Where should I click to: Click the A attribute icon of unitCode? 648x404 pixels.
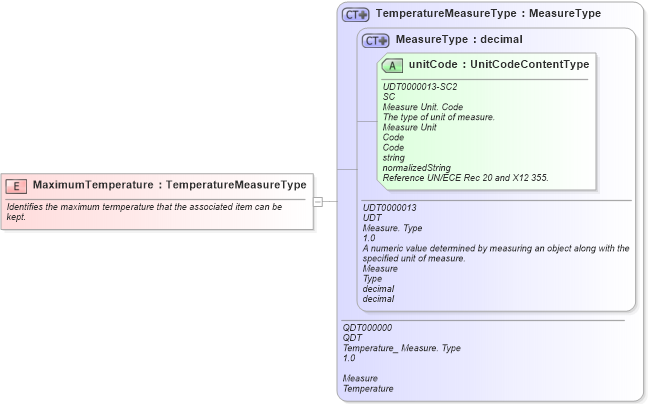[x=392, y=66]
